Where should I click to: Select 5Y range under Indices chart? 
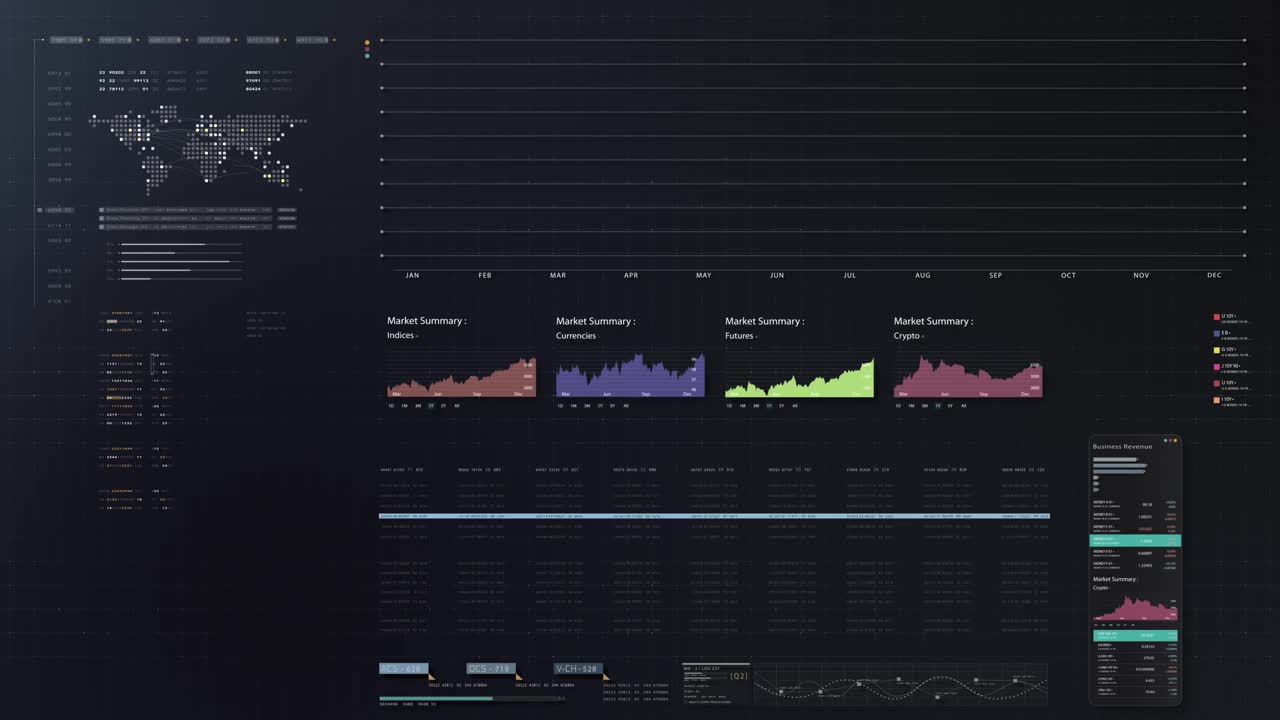[x=444, y=406]
